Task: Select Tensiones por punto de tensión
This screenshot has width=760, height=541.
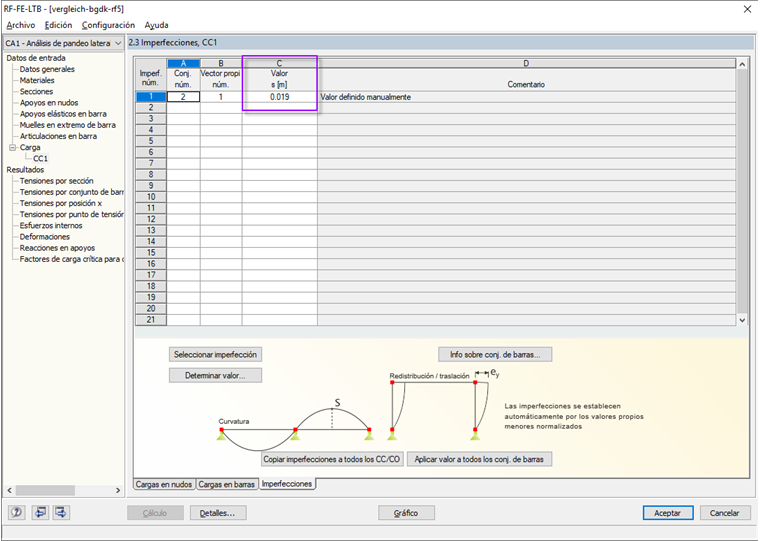Action: click(x=72, y=214)
